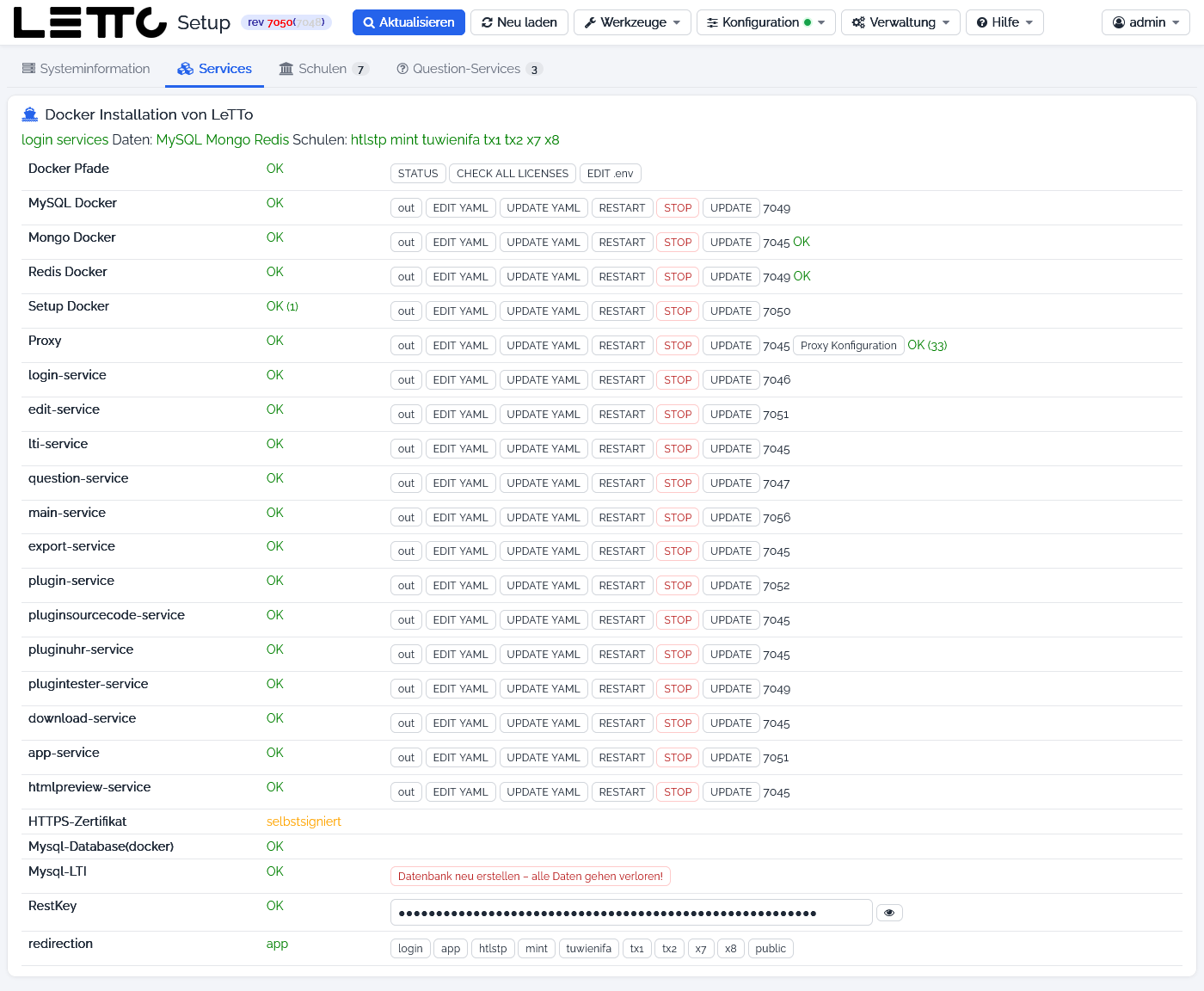Click the tuwienifa redirection button

point(589,949)
